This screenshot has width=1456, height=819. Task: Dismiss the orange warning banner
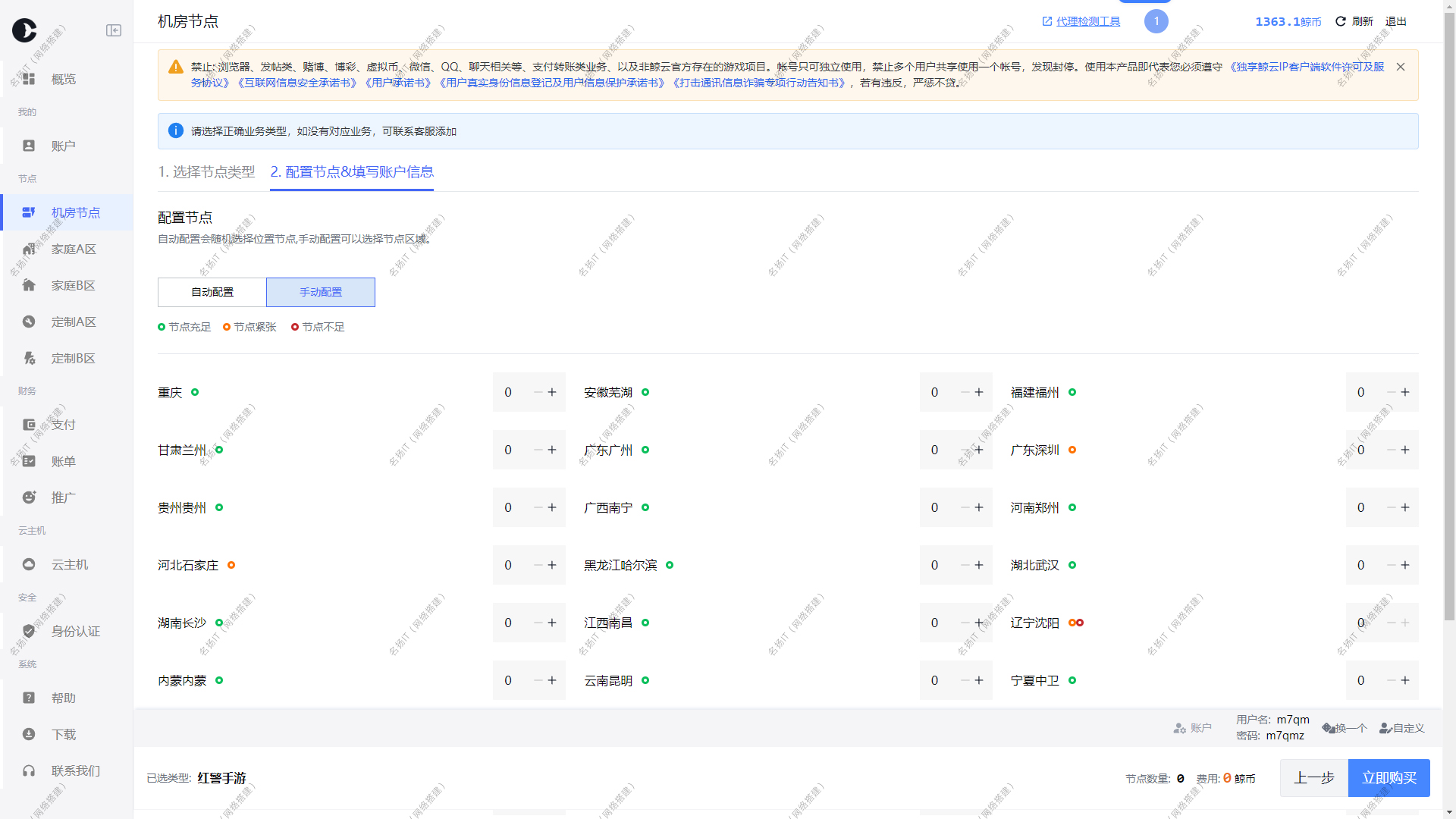pyautogui.click(x=1401, y=66)
